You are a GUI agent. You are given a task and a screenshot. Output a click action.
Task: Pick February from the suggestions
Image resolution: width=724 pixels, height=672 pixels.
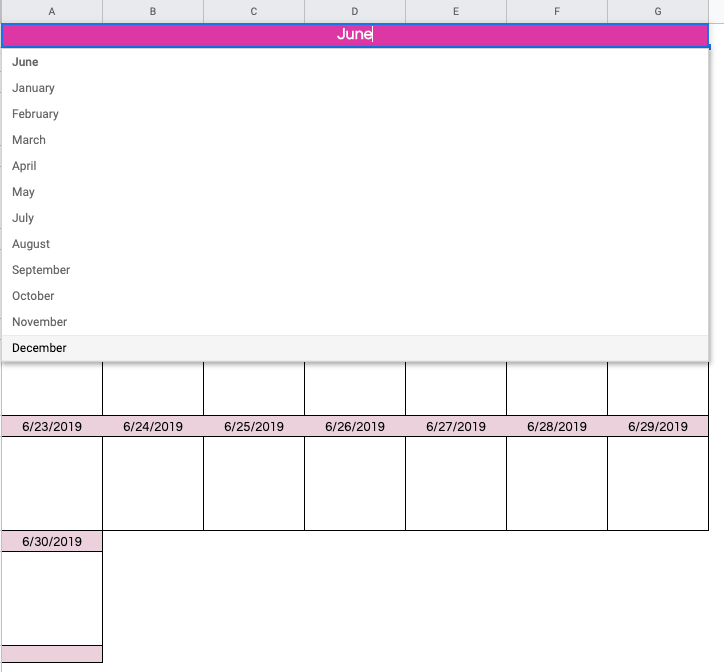pos(355,114)
